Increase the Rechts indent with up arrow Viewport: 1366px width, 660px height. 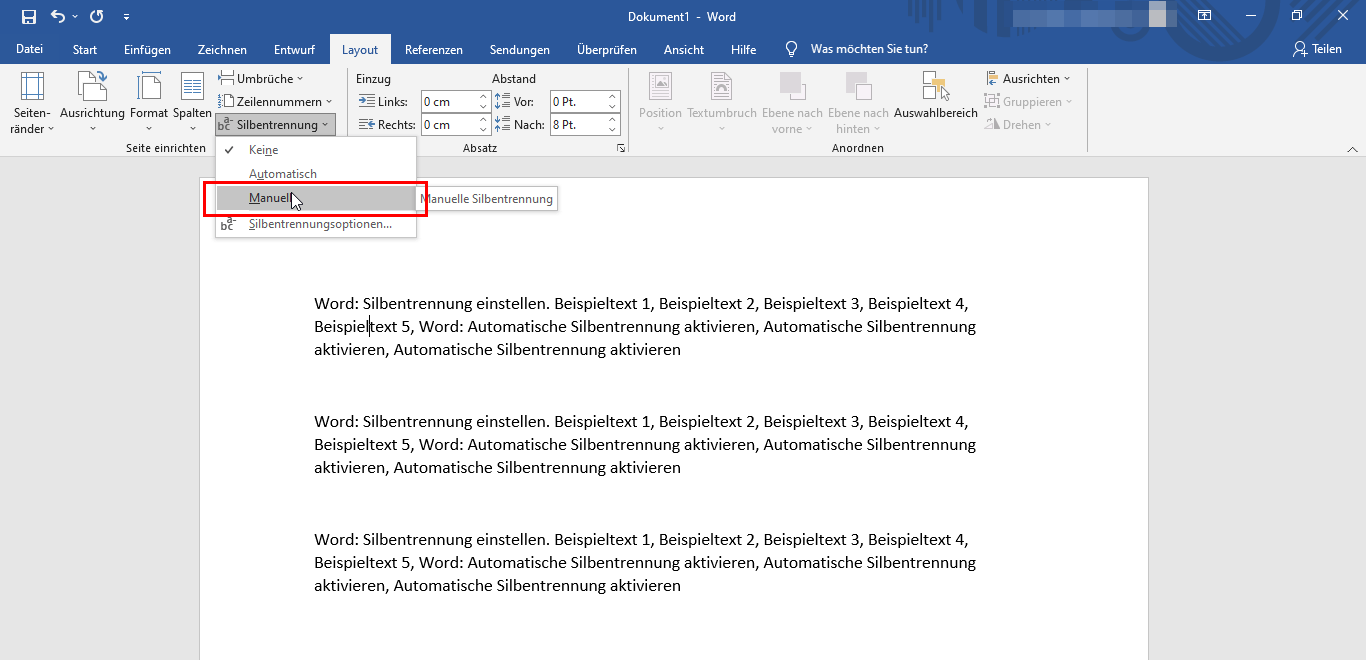(x=484, y=119)
